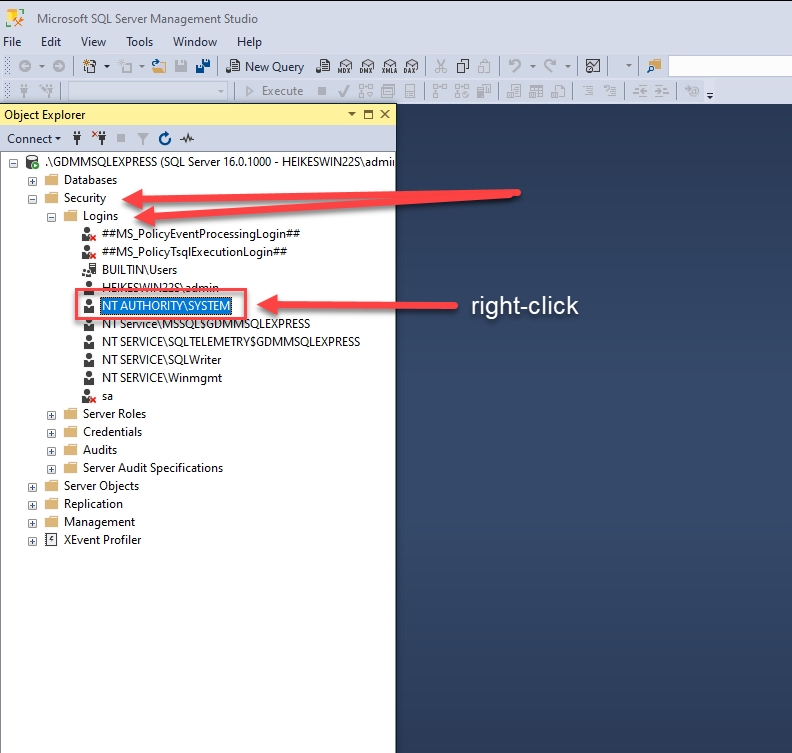Click the Navigate Backward arrow
The height and width of the screenshot is (753, 792).
(25, 66)
